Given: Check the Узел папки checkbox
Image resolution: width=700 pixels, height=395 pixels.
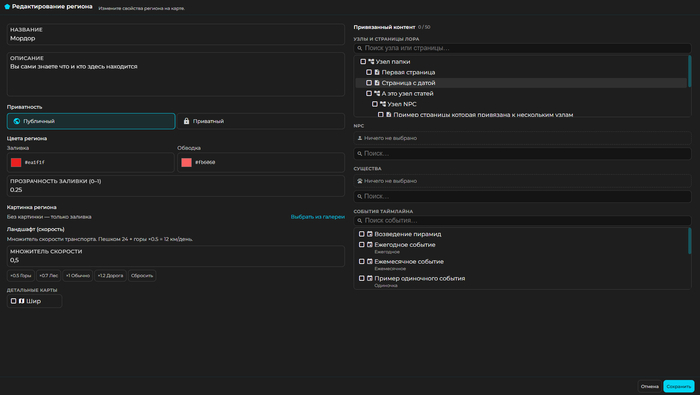Looking at the screenshot, I should coord(363,62).
